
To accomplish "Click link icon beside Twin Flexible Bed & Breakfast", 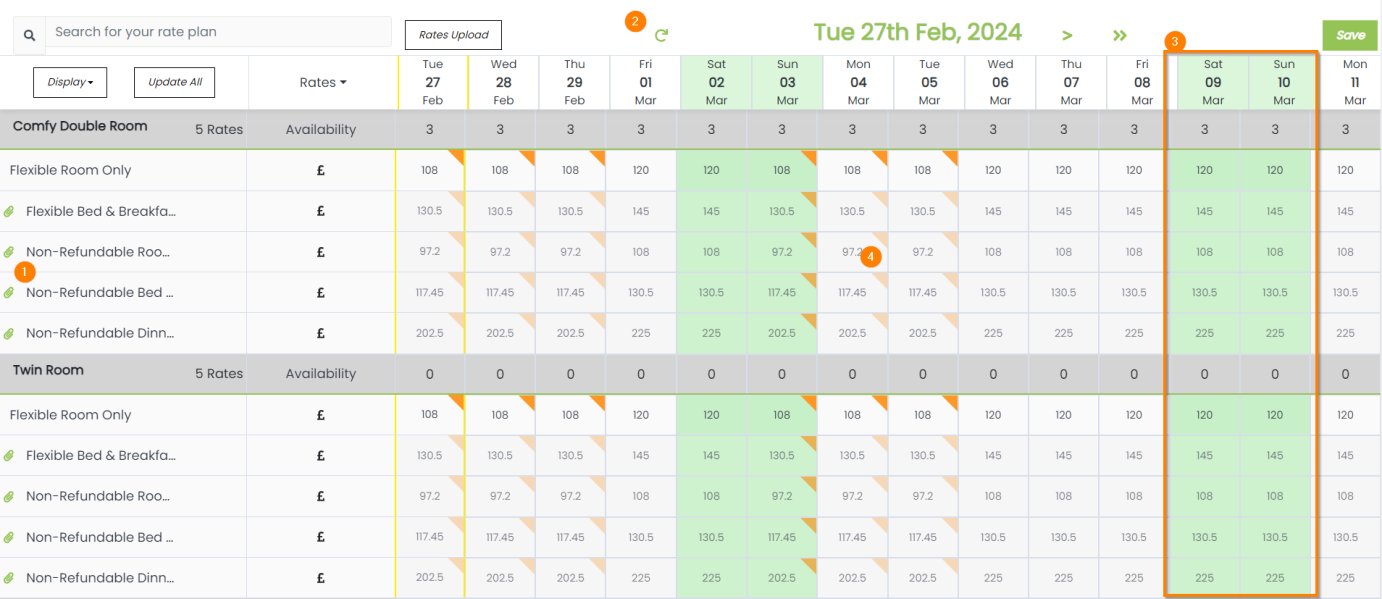I will (9, 455).
